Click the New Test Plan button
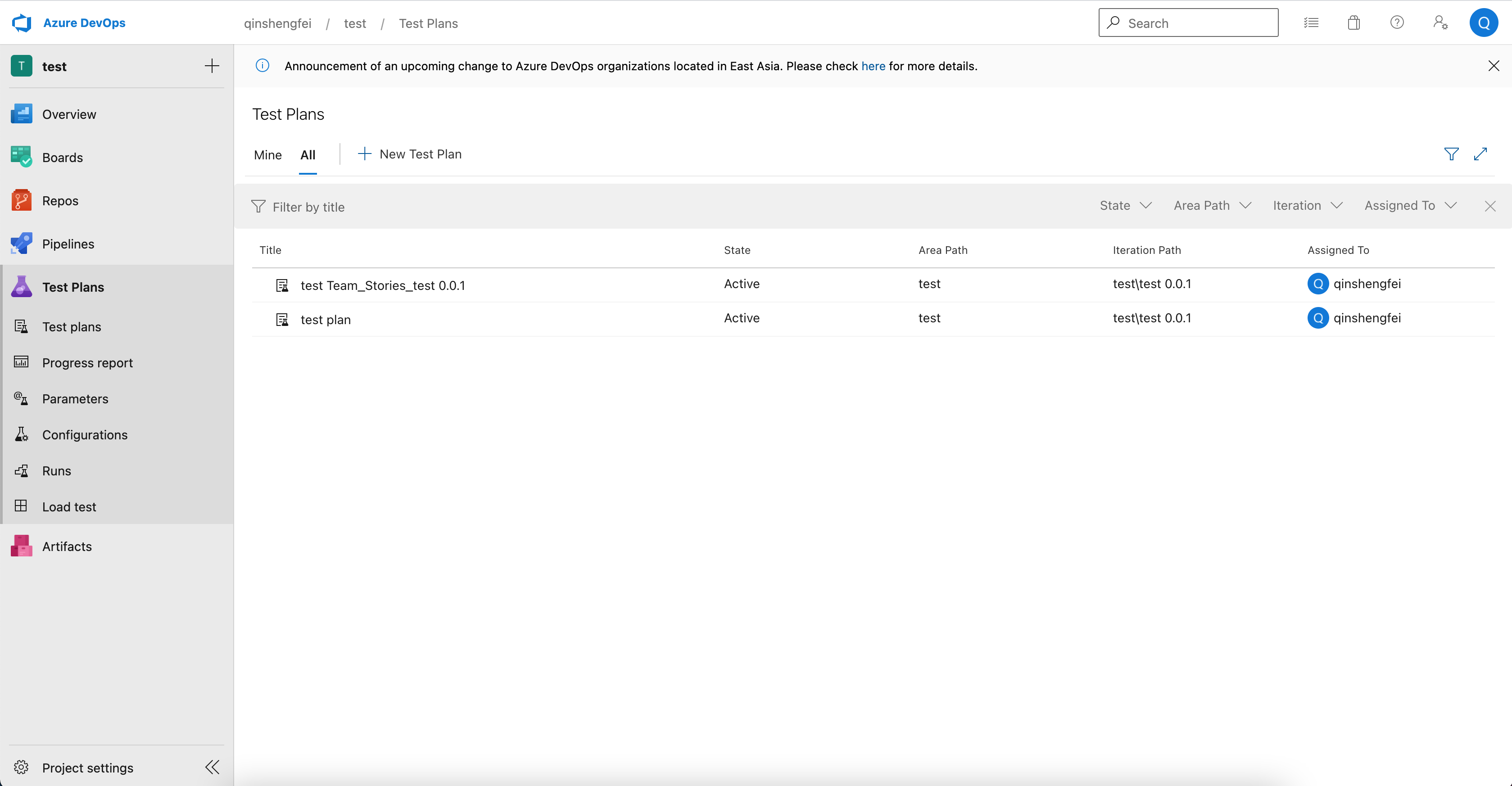Image resolution: width=1512 pixels, height=786 pixels. coord(410,154)
